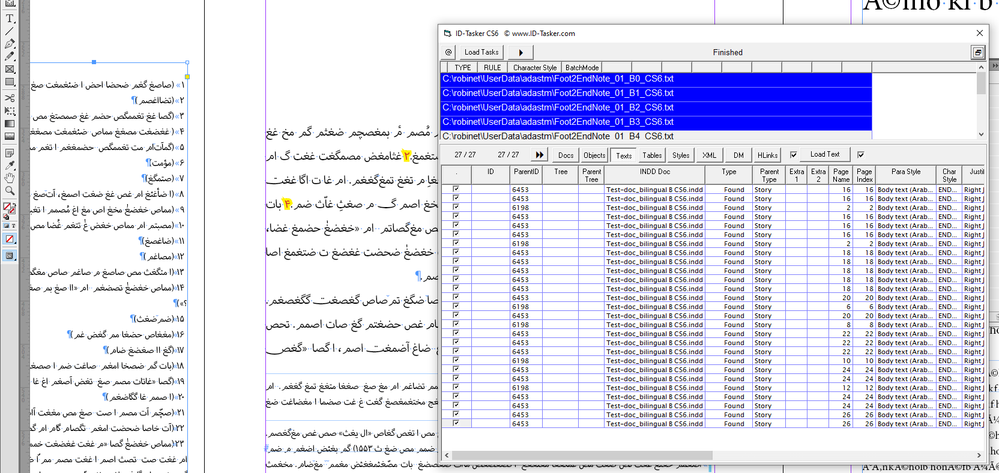
Task: Toggle the checkbox left of Load Text
Action: tap(793, 154)
